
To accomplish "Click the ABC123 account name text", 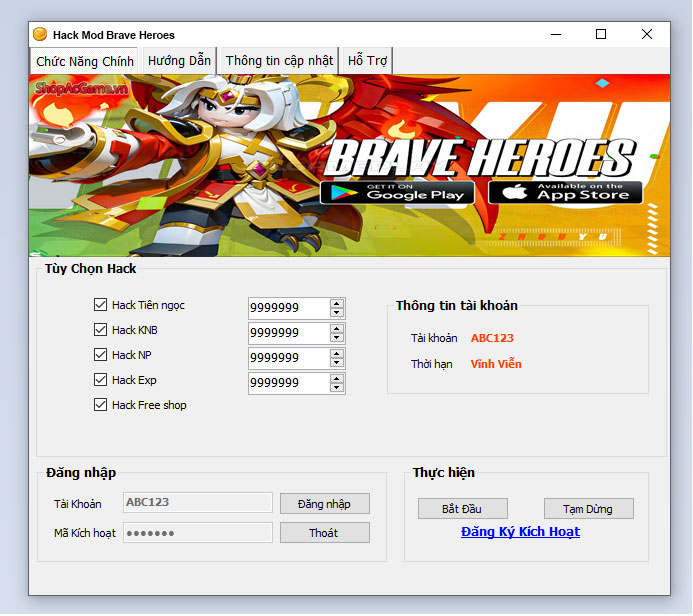I will [x=492, y=338].
